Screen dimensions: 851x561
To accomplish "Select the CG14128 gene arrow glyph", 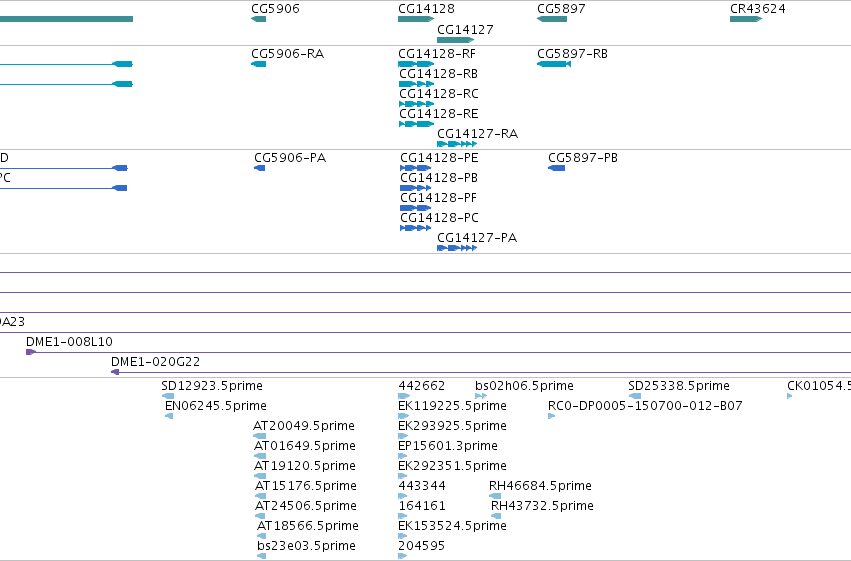I will coord(416,19).
